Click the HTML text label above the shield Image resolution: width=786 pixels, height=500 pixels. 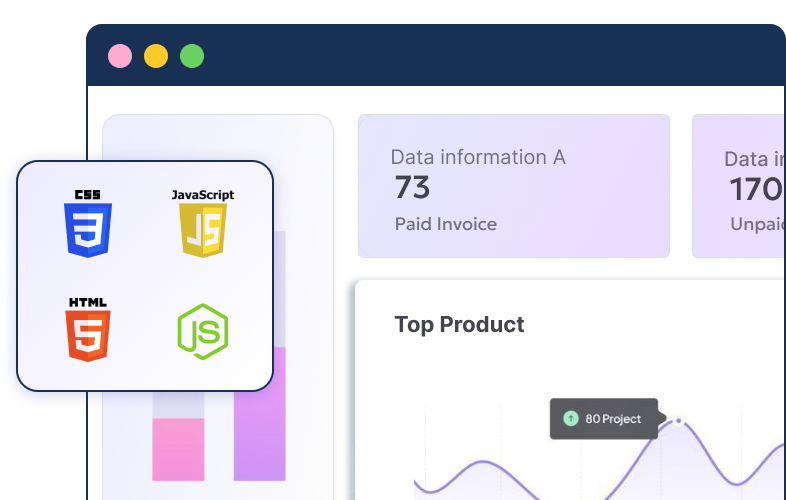coord(88,302)
